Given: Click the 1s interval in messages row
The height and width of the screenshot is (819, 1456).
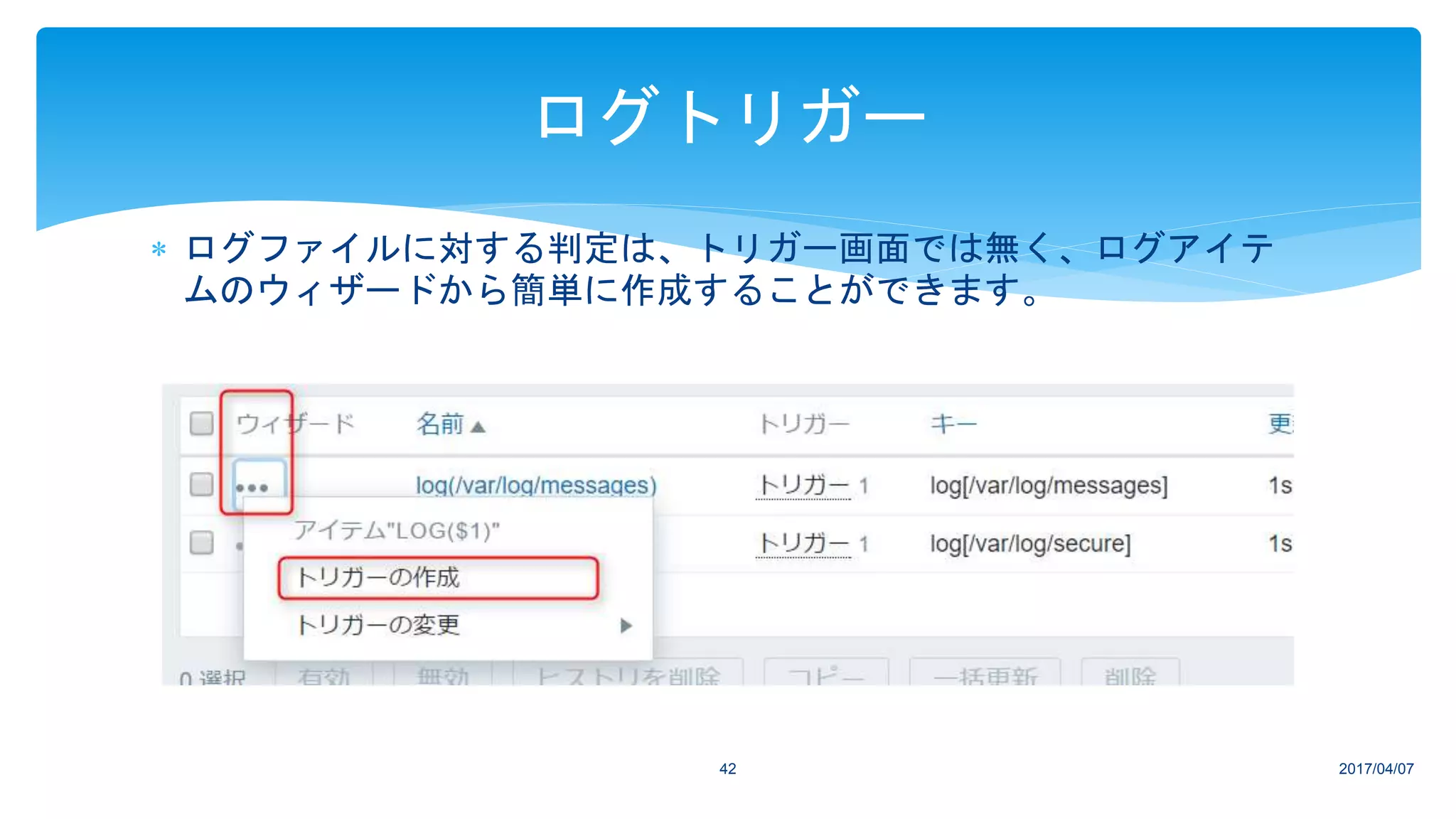Looking at the screenshot, I should 1280,486.
